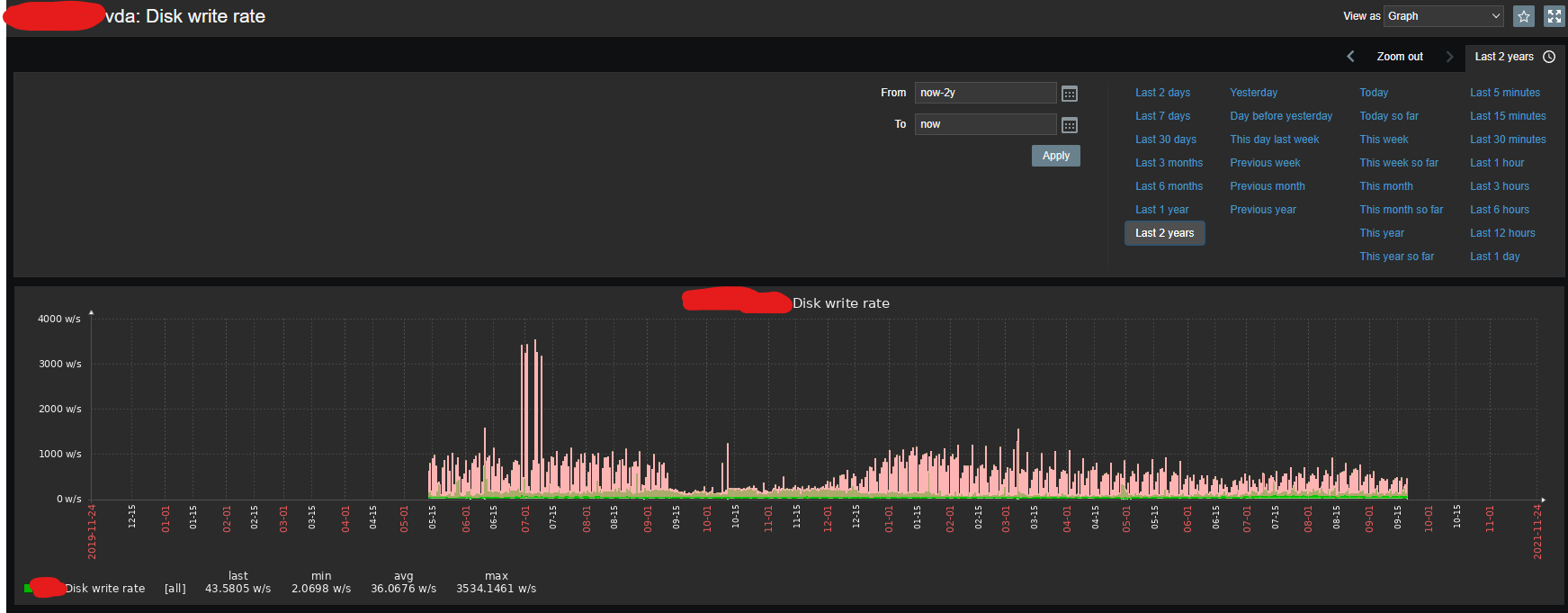Select This week so far
The image size is (1568, 613).
(x=1398, y=163)
